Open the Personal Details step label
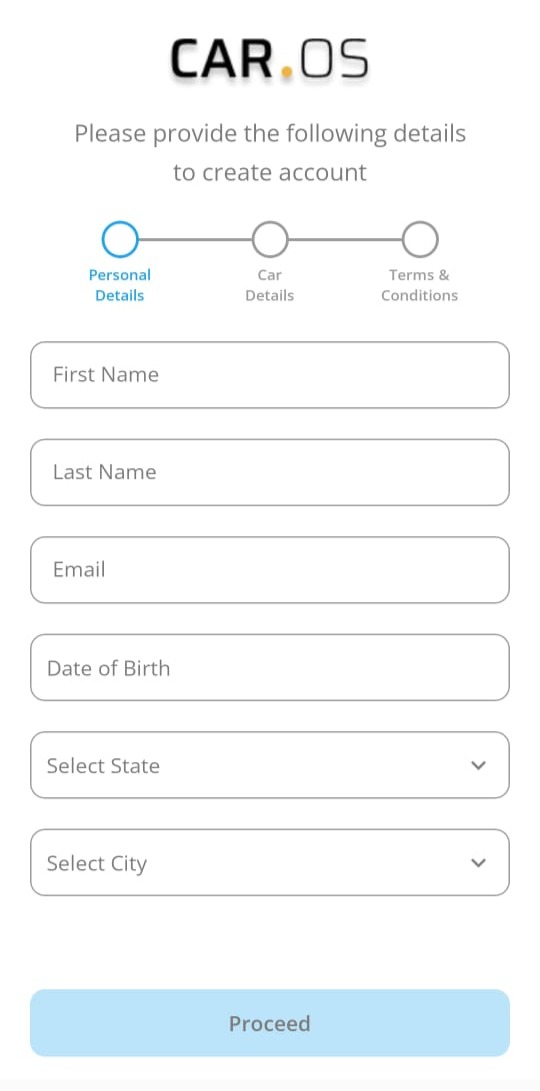Image resolution: width=540 pixels, height=1091 pixels. (x=120, y=285)
